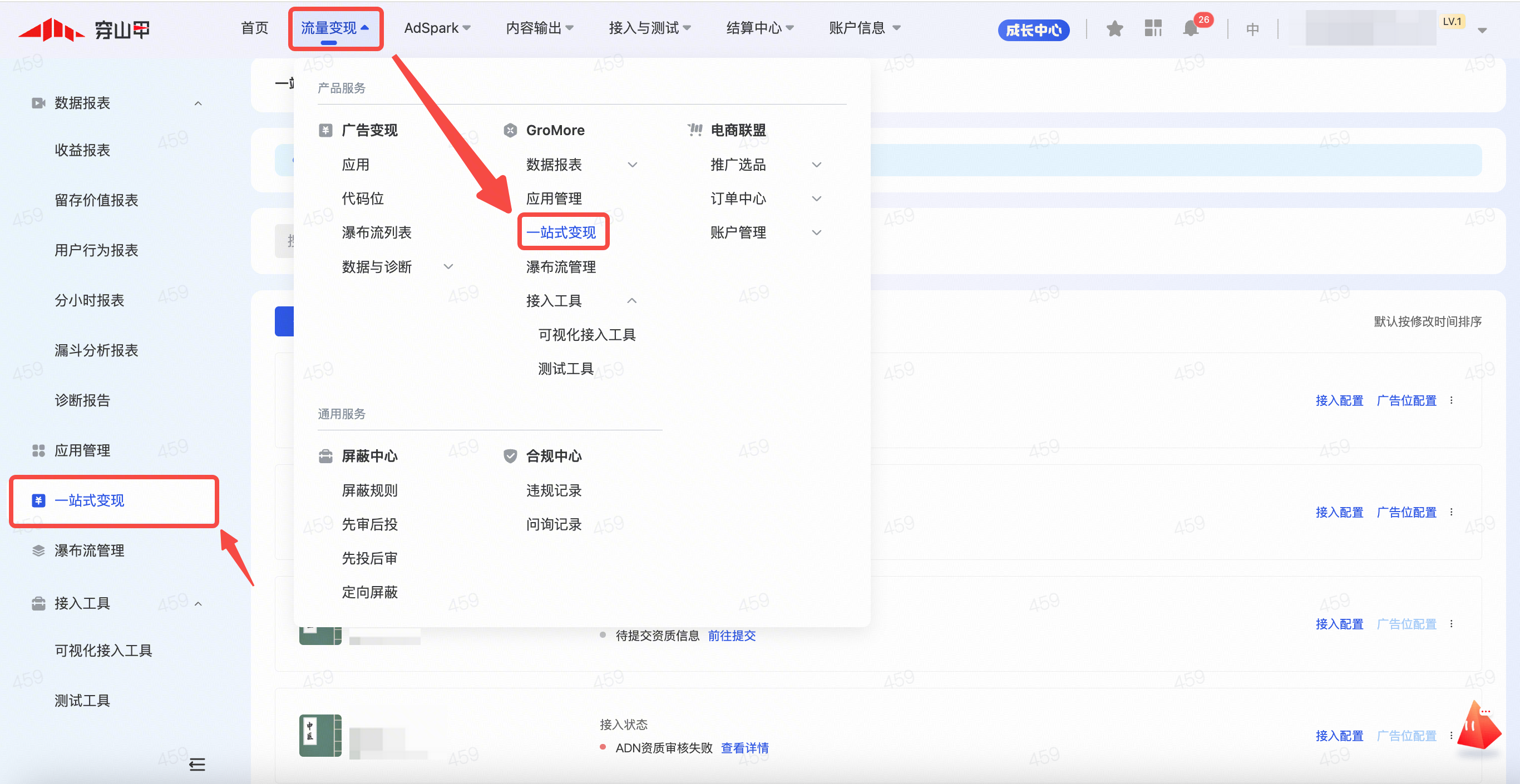Image resolution: width=1520 pixels, height=784 pixels.
Task: Click the green book app thumbnail at bottom
Action: coord(320,735)
